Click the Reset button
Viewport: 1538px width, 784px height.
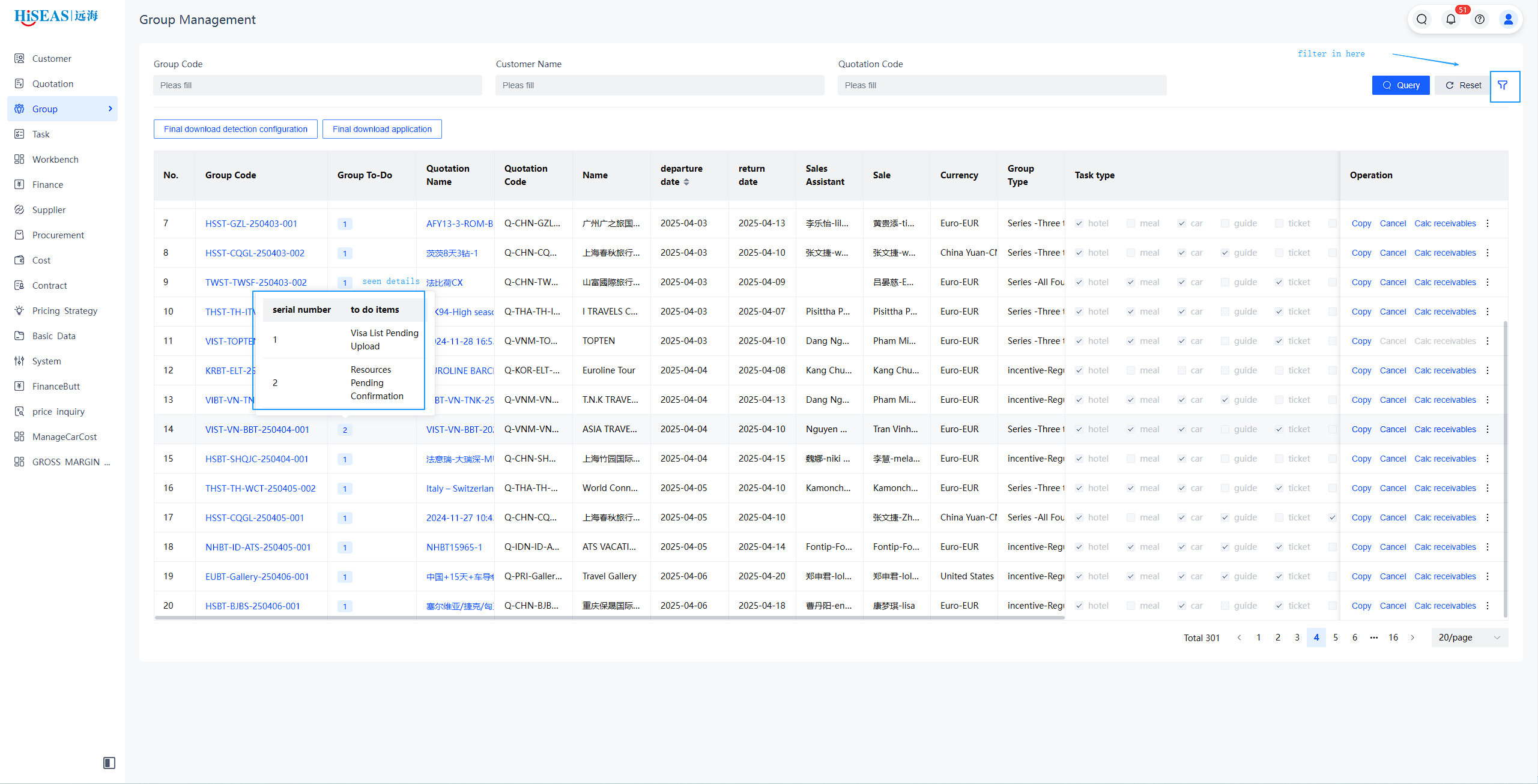tap(1462, 85)
